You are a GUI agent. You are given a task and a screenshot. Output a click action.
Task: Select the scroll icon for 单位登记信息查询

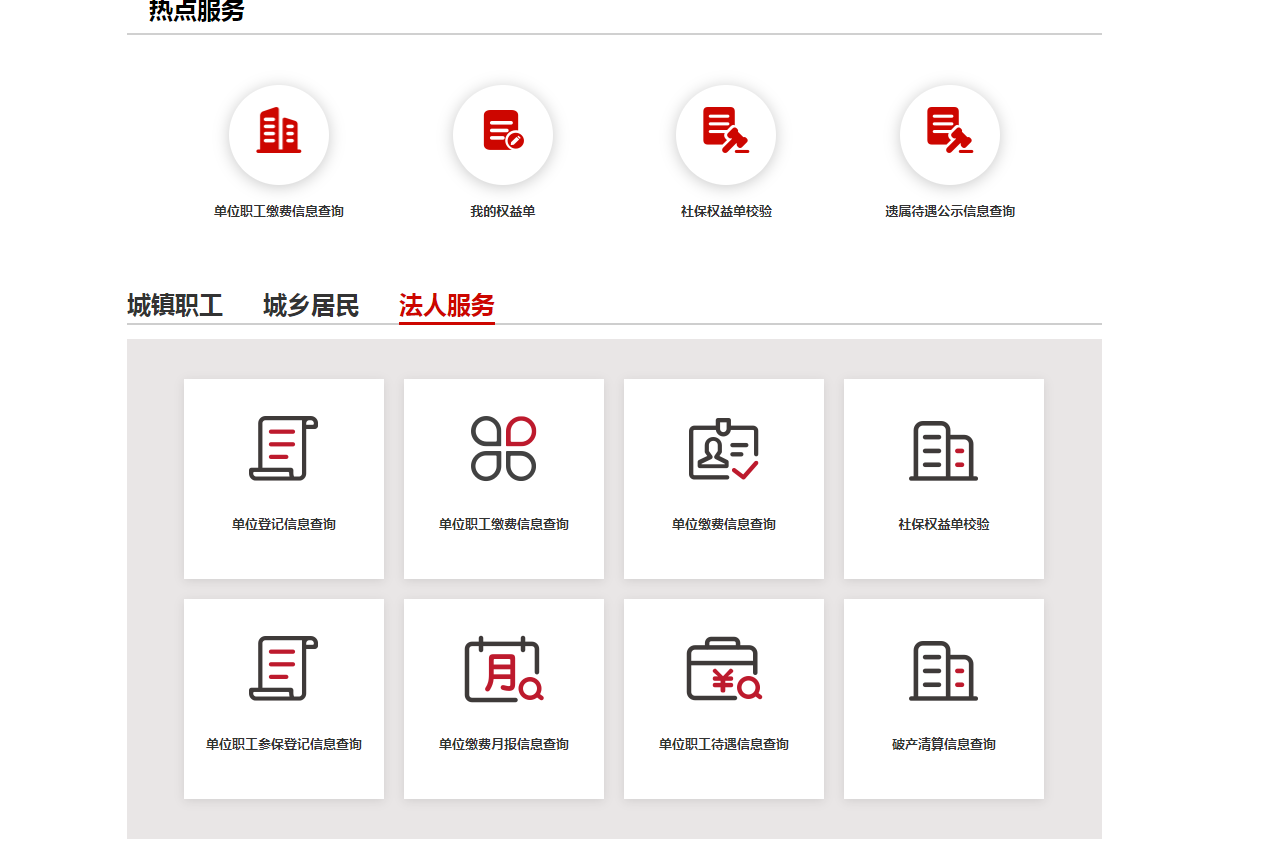click(283, 449)
